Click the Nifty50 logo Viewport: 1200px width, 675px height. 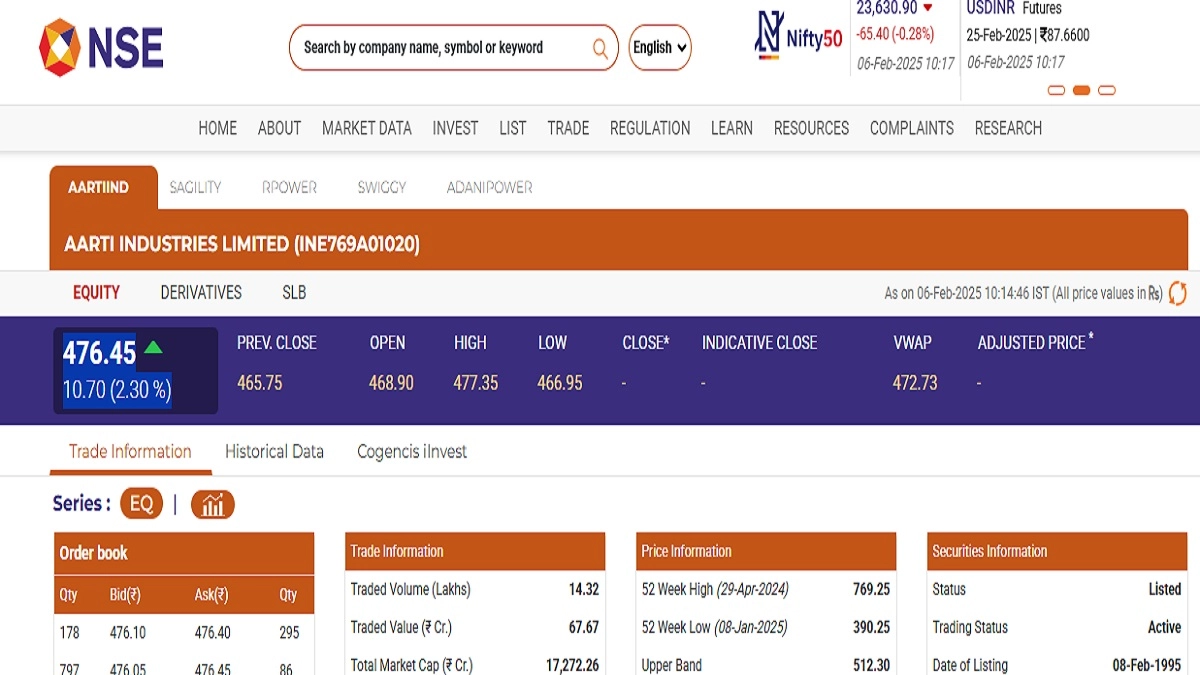pos(798,37)
